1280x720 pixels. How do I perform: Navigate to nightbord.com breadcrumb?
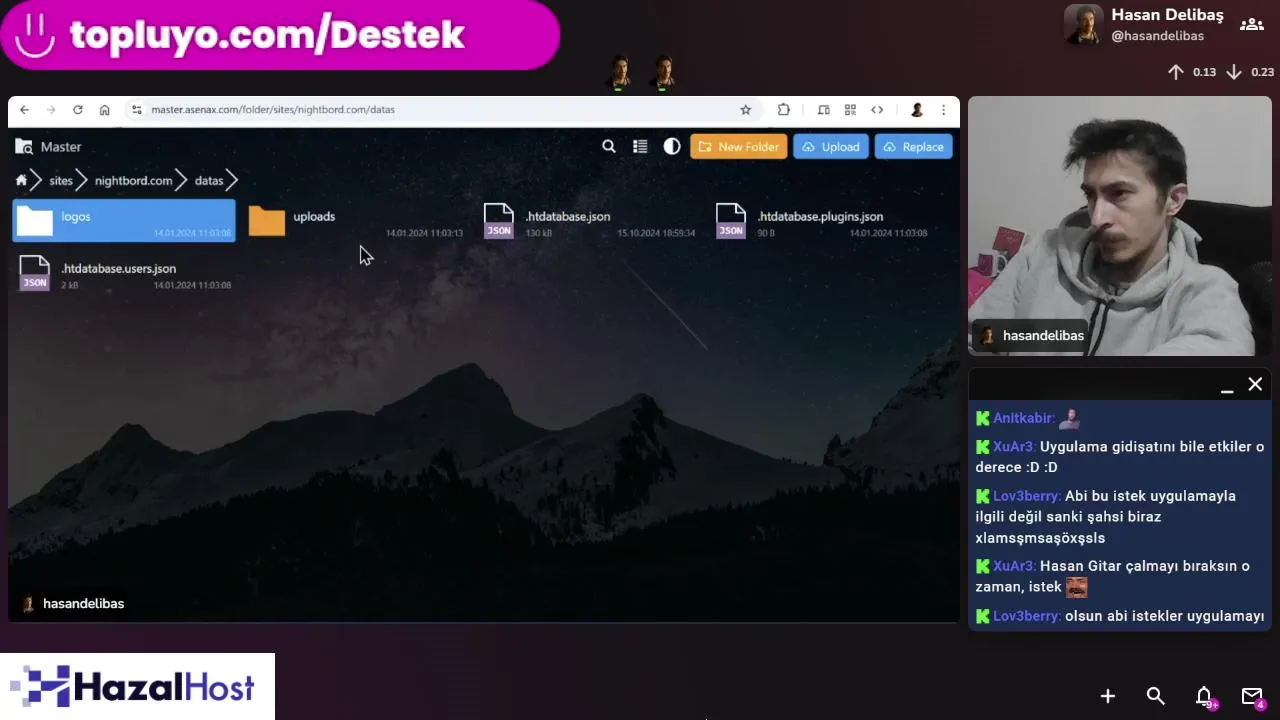133,181
